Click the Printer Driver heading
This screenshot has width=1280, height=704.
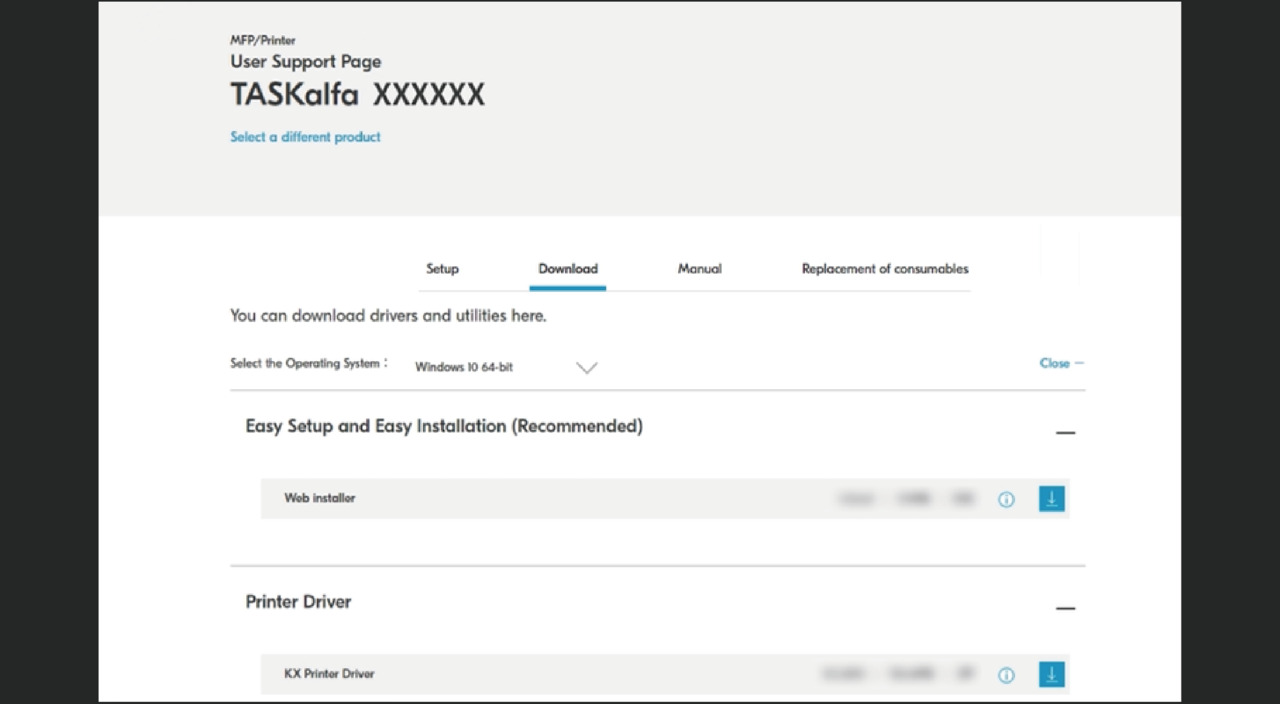298,602
